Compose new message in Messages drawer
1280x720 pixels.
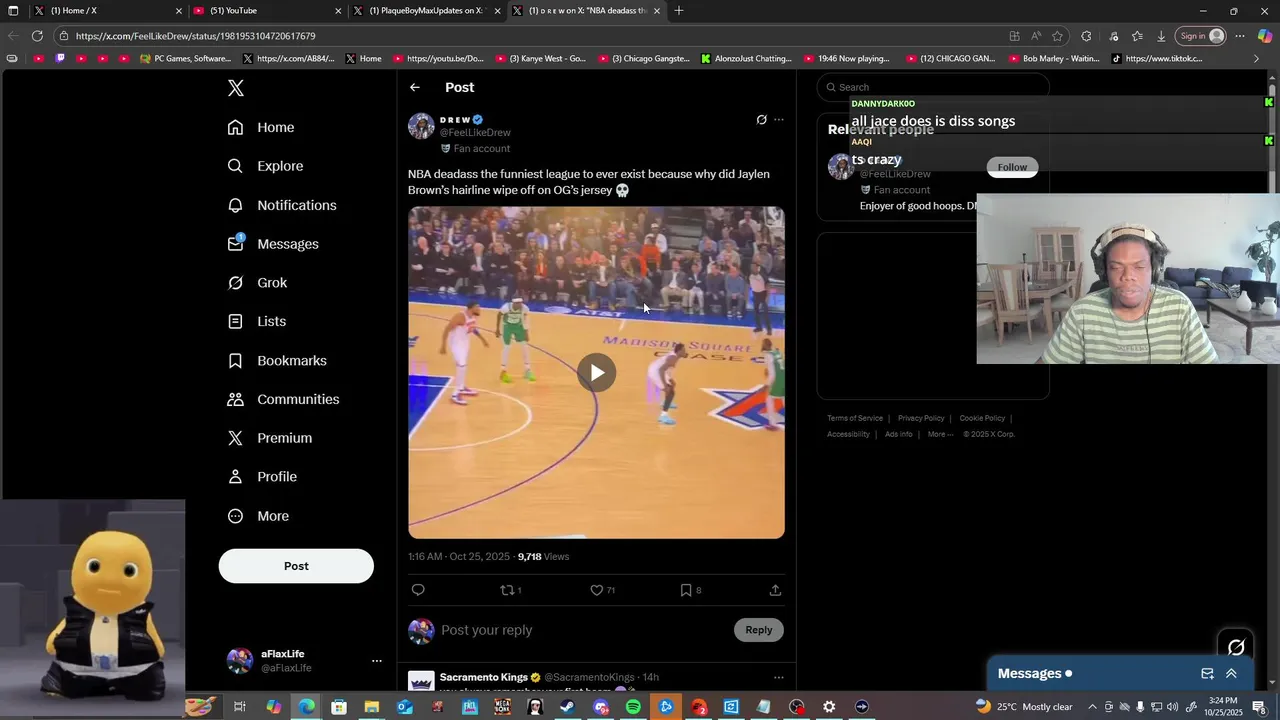click(1207, 674)
